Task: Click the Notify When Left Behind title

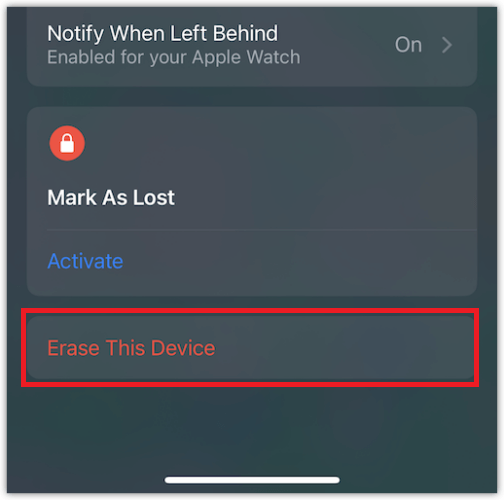Action: pyautogui.click(x=162, y=33)
